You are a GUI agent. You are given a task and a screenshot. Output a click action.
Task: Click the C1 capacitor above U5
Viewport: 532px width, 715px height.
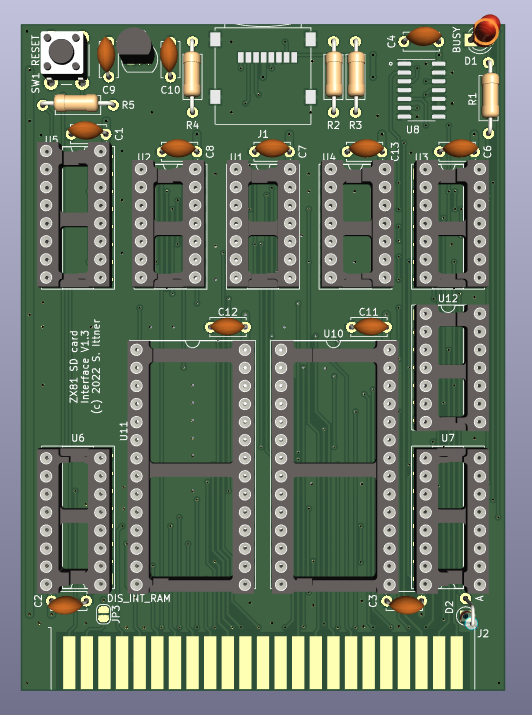pos(86,131)
